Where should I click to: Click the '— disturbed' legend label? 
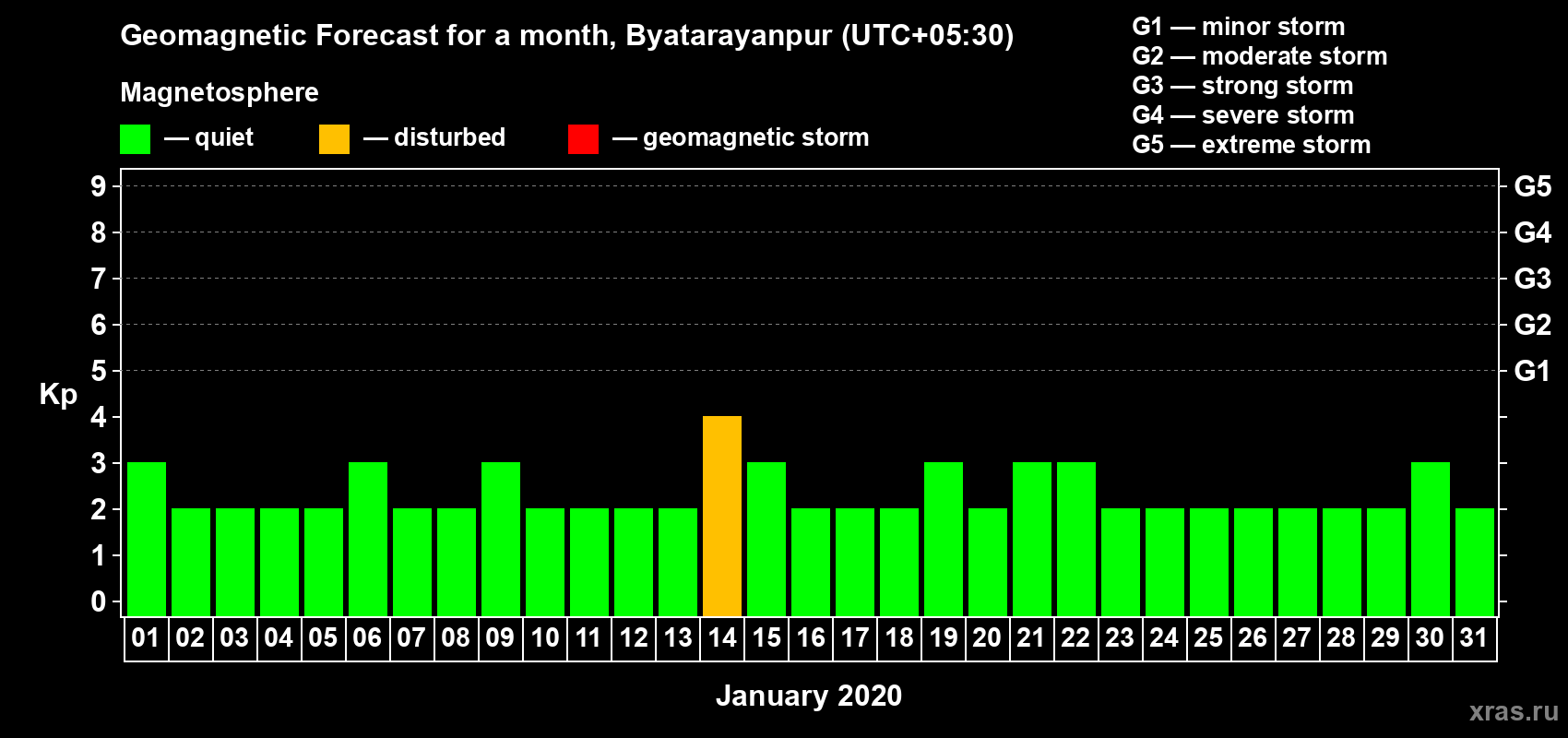coord(434,137)
